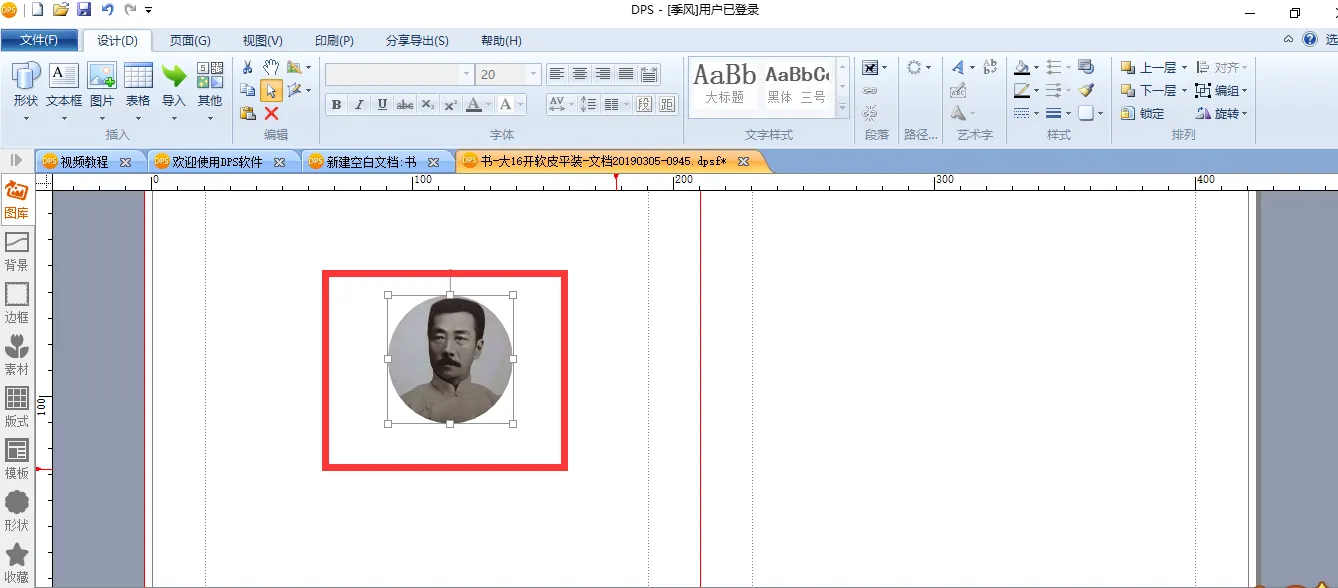Select the circular portrait image on canvas

450,359
